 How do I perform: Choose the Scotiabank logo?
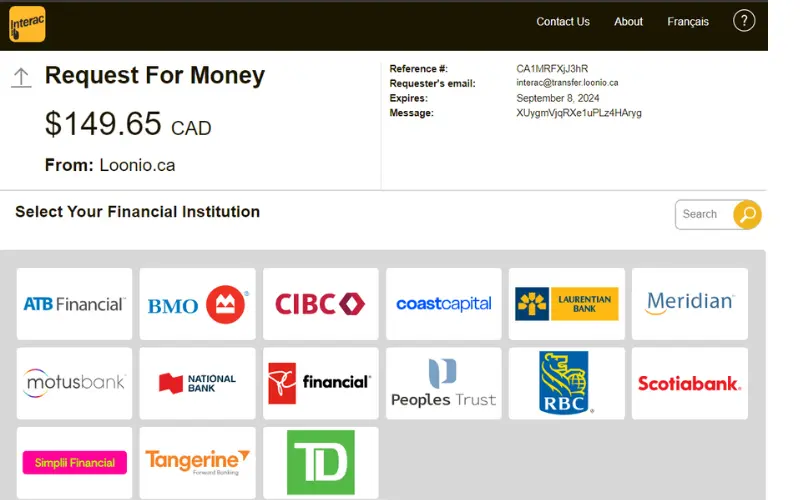pos(690,384)
